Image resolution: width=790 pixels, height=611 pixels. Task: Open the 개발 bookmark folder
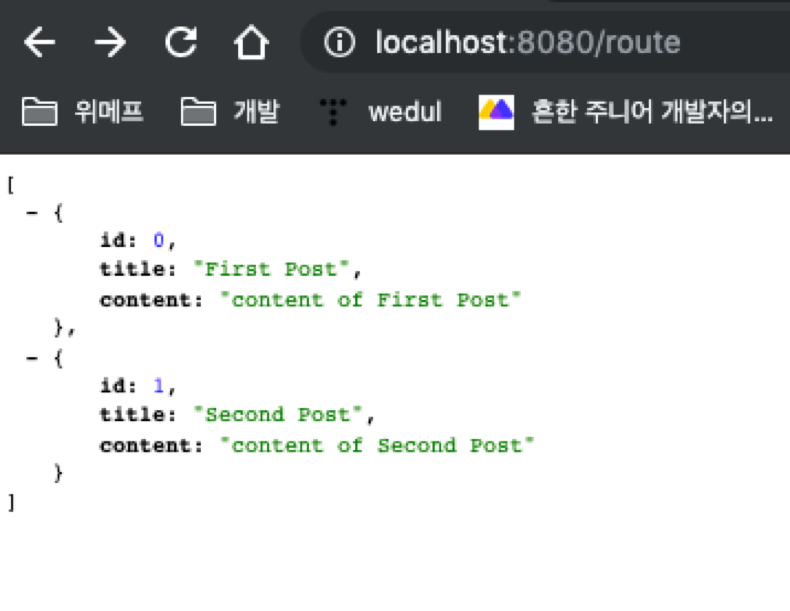[230, 111]
